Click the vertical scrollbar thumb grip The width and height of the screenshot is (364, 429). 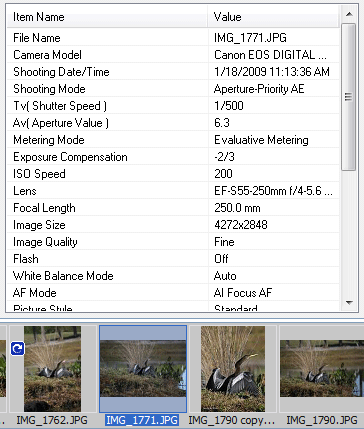(x=348, y=97)
